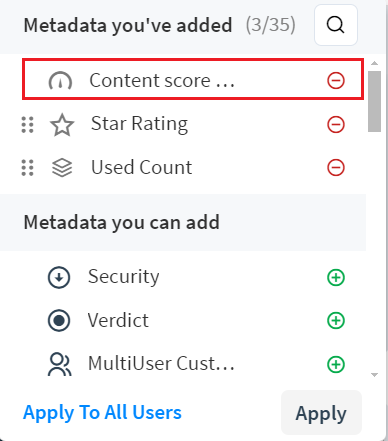Click the Apply button
Viewport: 388px width, 441px height.
[x=321, y=413]
